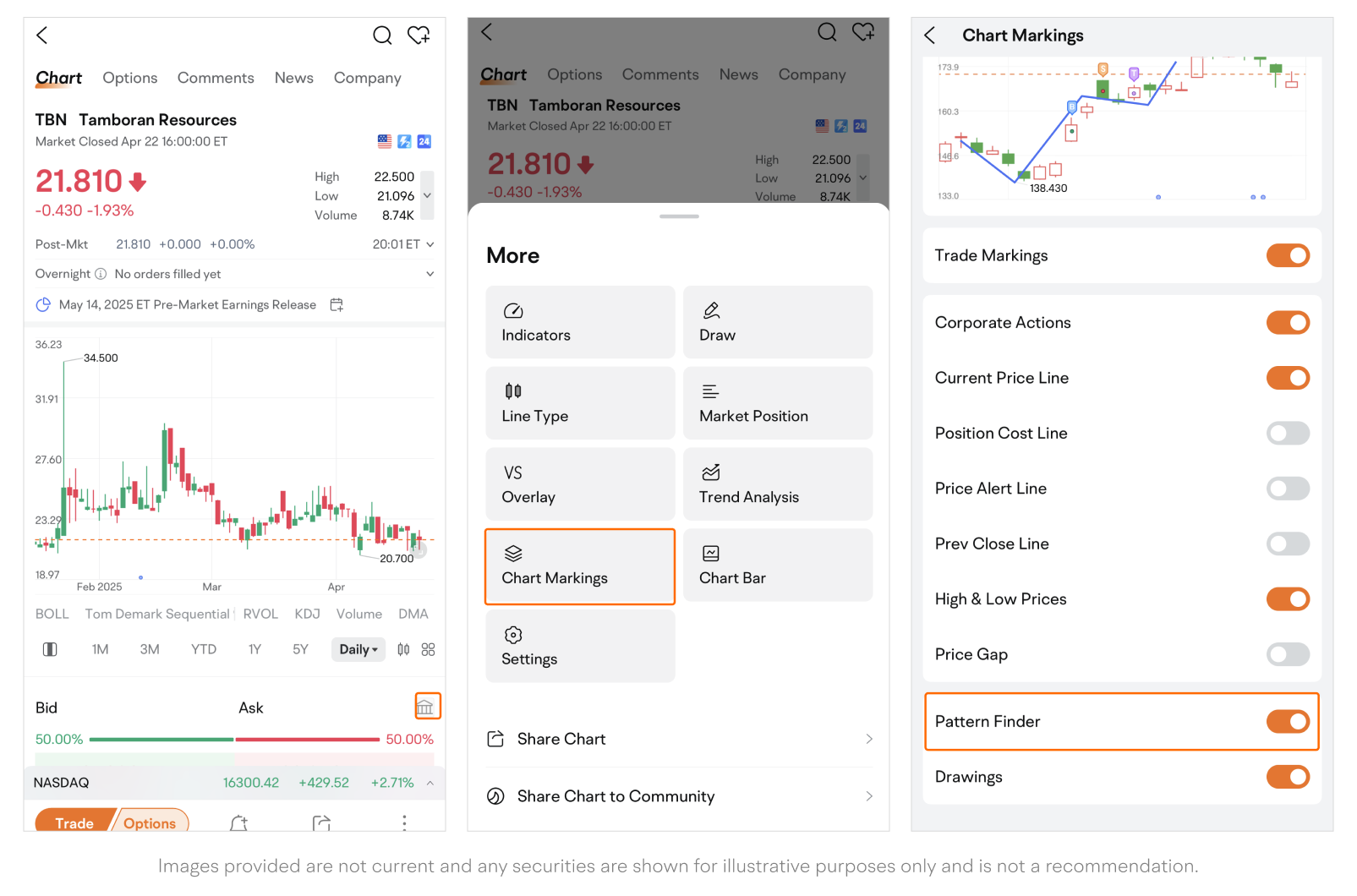Tap the bank icon beside Bid/Ask
Viewport: 1357px width, 896px height.
tap(426, 707)
